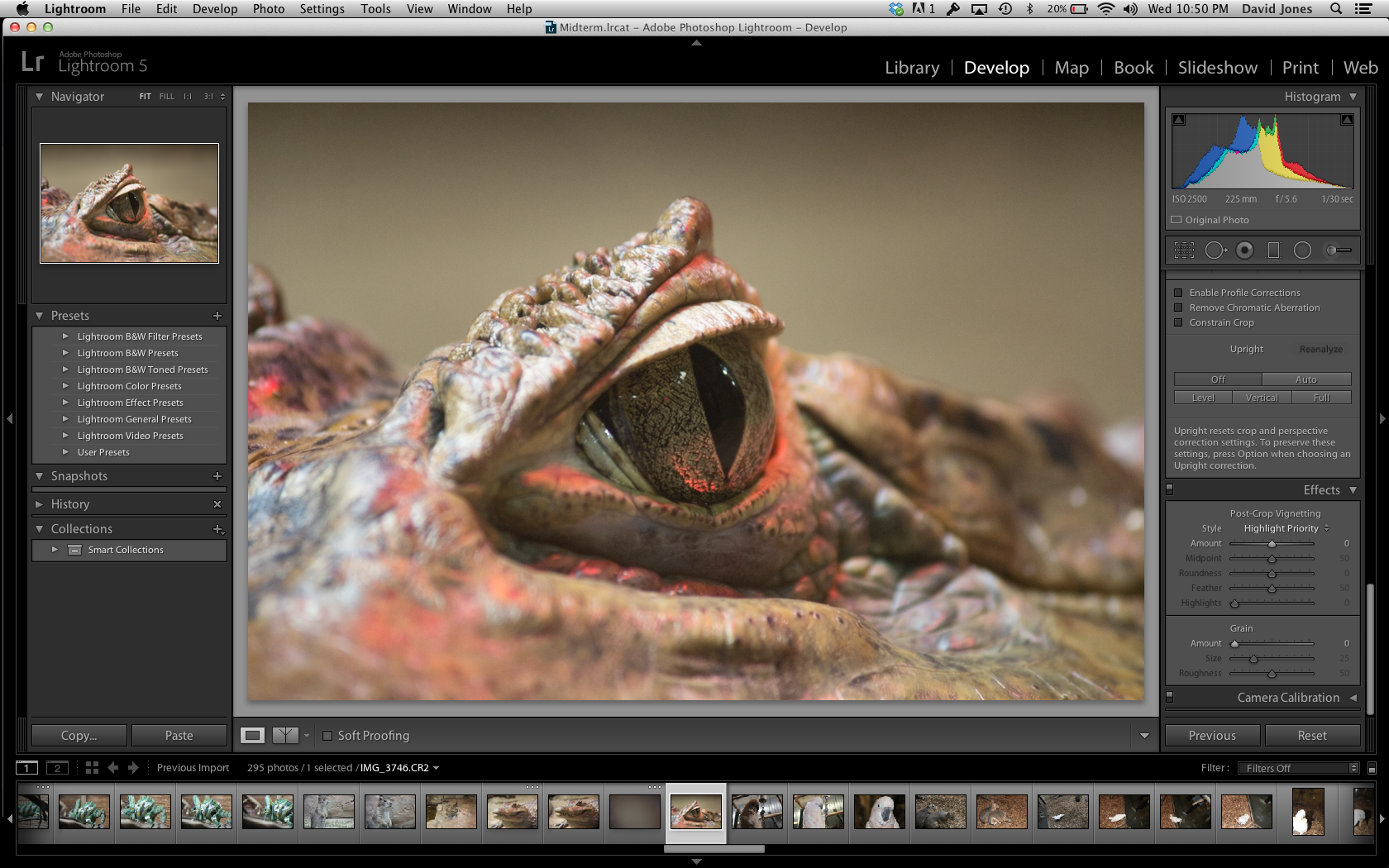Image resolution: width=1389 pixels, height=868 pixels.
Task: Open the Photo menu
Action: 268,9
